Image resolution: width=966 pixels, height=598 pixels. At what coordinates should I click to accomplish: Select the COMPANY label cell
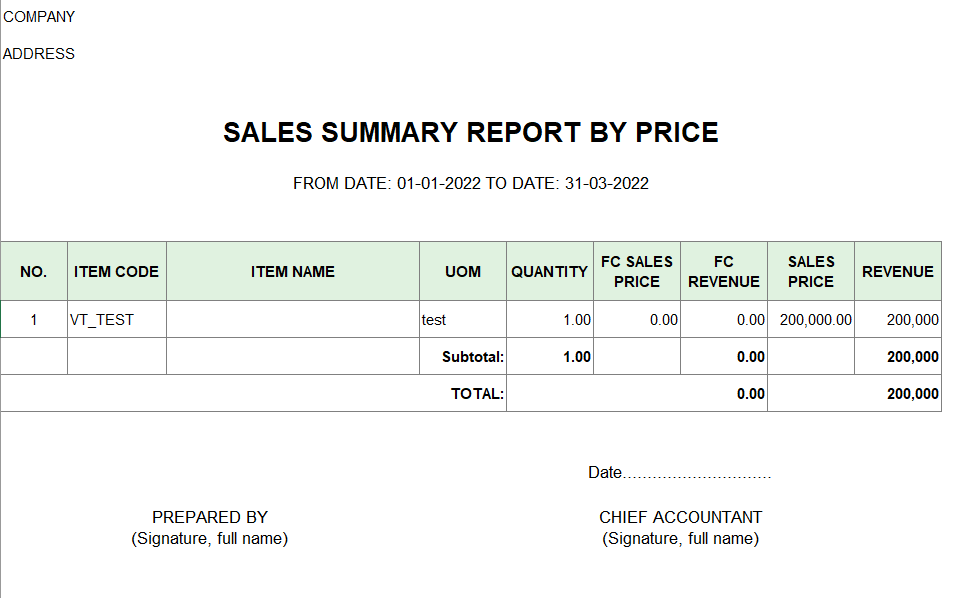click(39, 17)
